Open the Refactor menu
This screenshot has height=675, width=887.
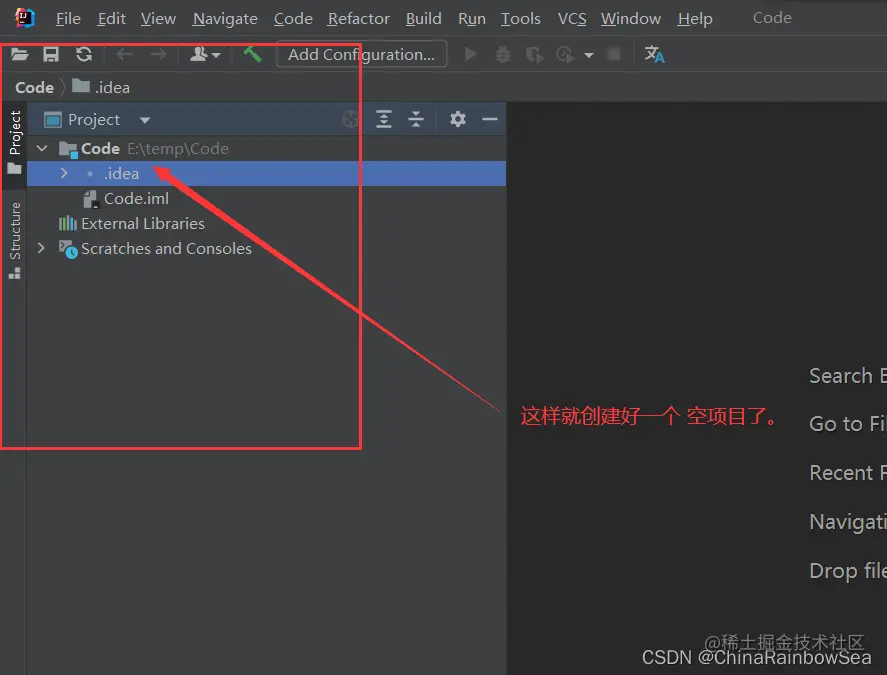358,19
